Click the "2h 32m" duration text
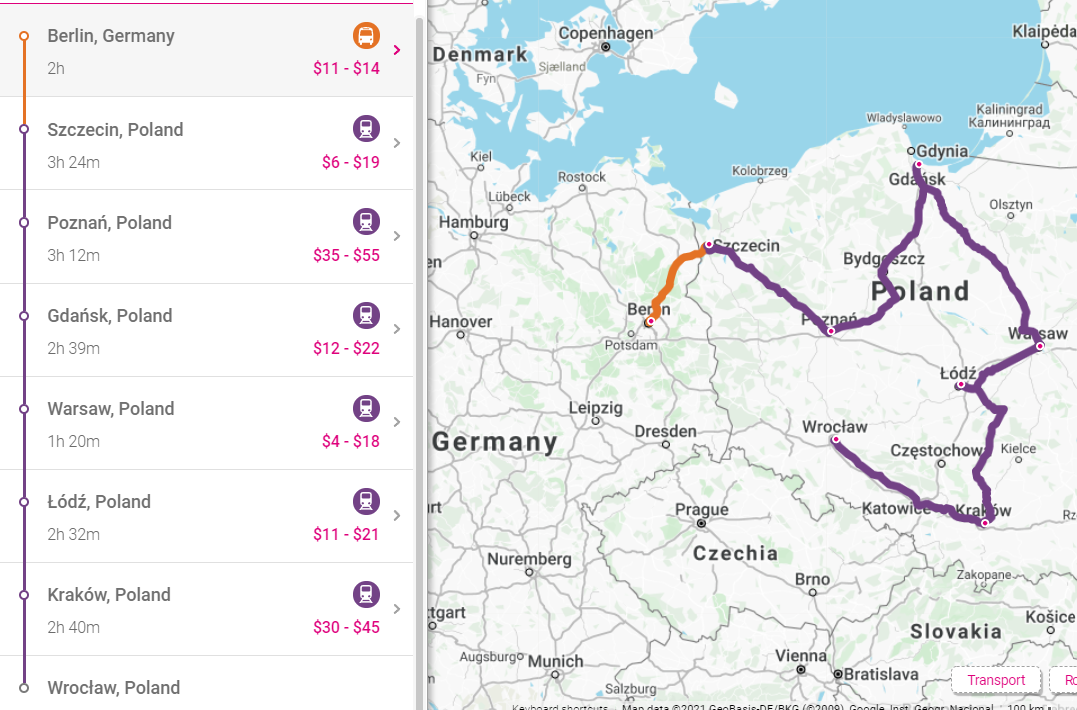This screenshot has width=1077, height=710. click(73, 534)
